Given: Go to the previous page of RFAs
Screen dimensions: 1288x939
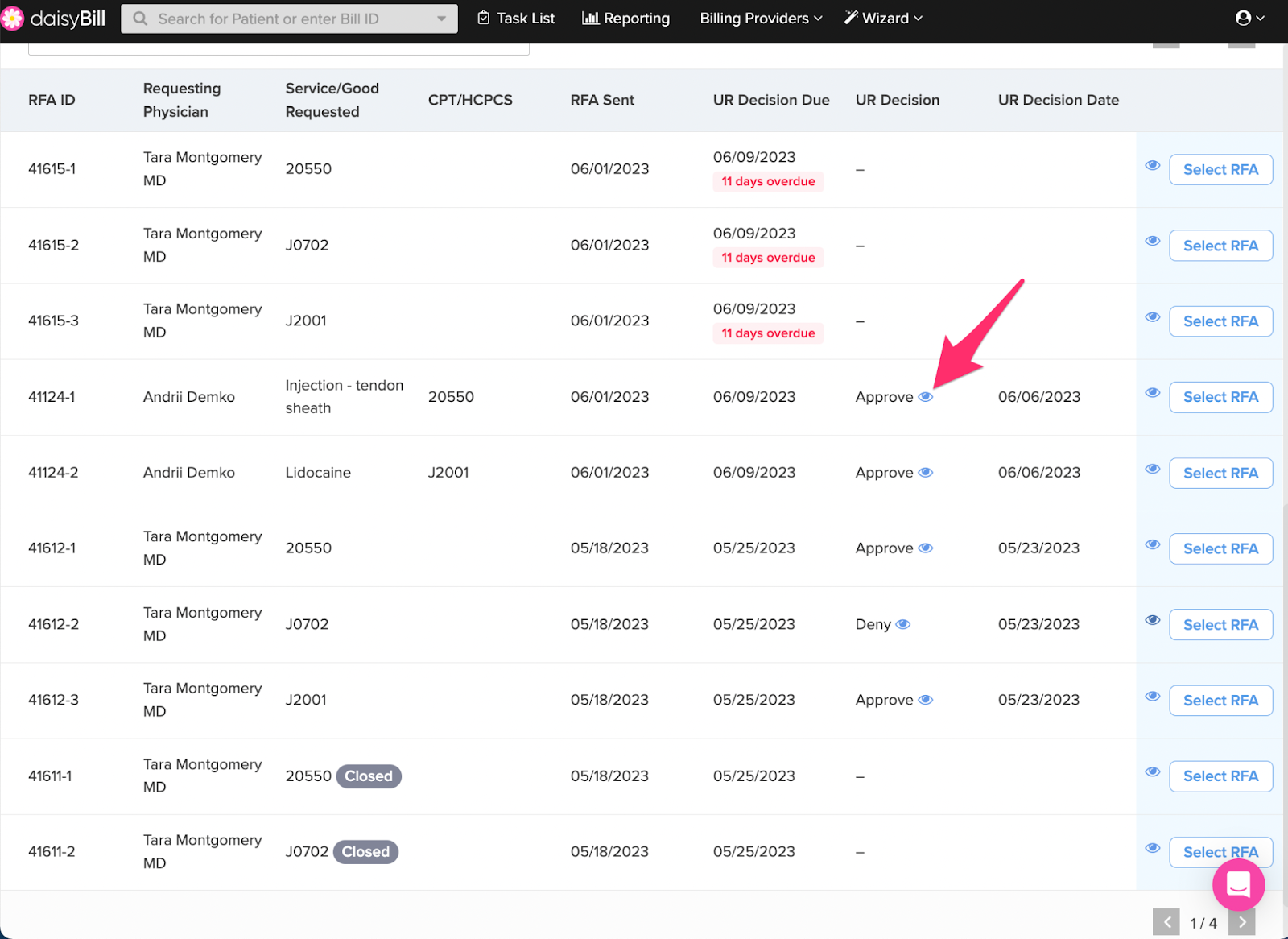Looking at the screenshot, I should 1166,922.
